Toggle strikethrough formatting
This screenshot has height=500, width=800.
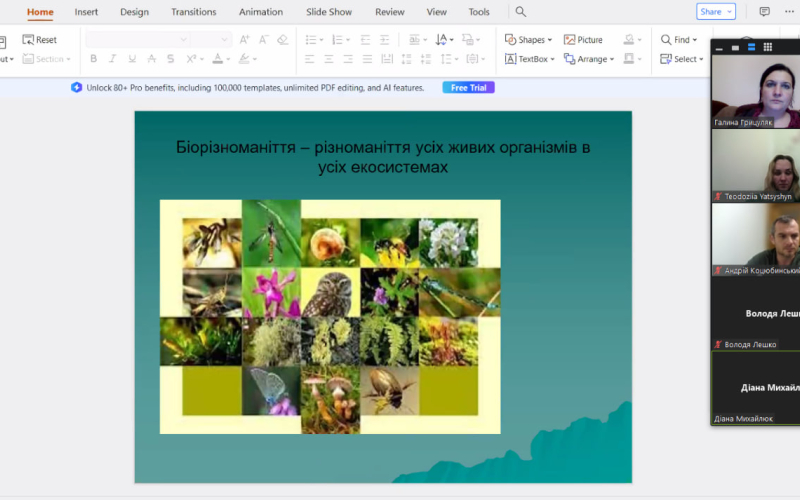152,59
